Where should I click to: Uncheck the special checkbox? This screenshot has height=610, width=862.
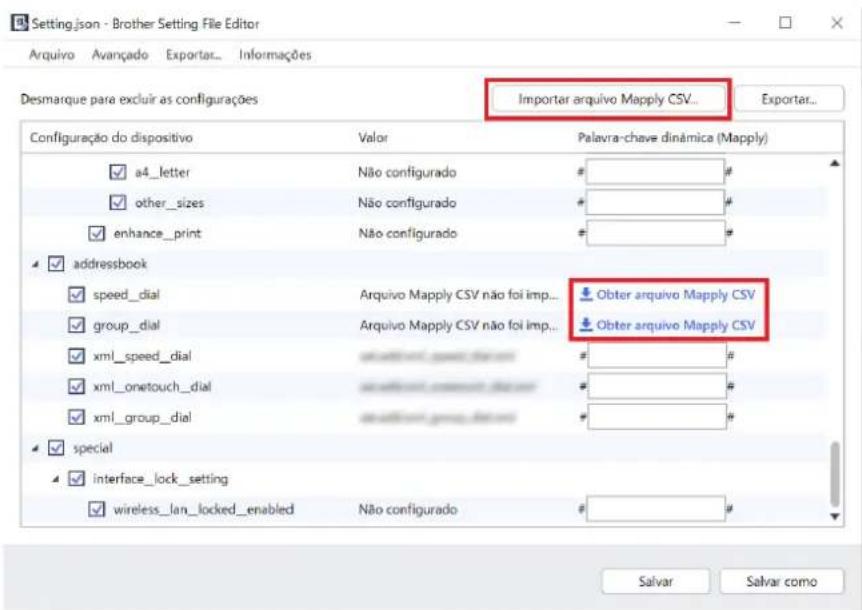coord(56,448)
